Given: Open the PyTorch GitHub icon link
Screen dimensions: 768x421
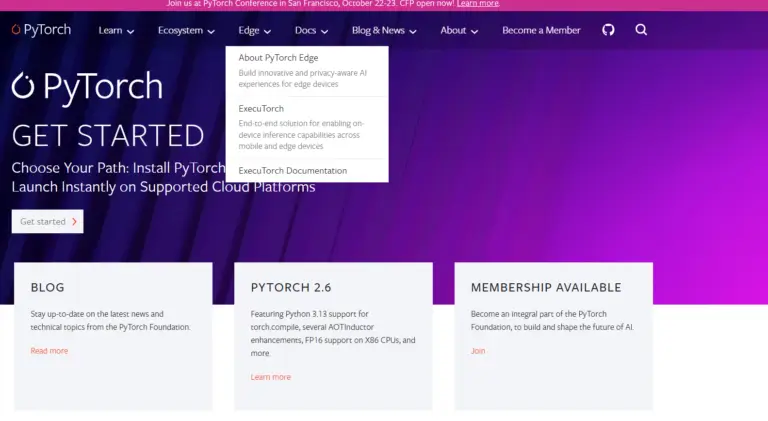Looking at the screenshot, I should pyautogui.click(x=608, y=30).
